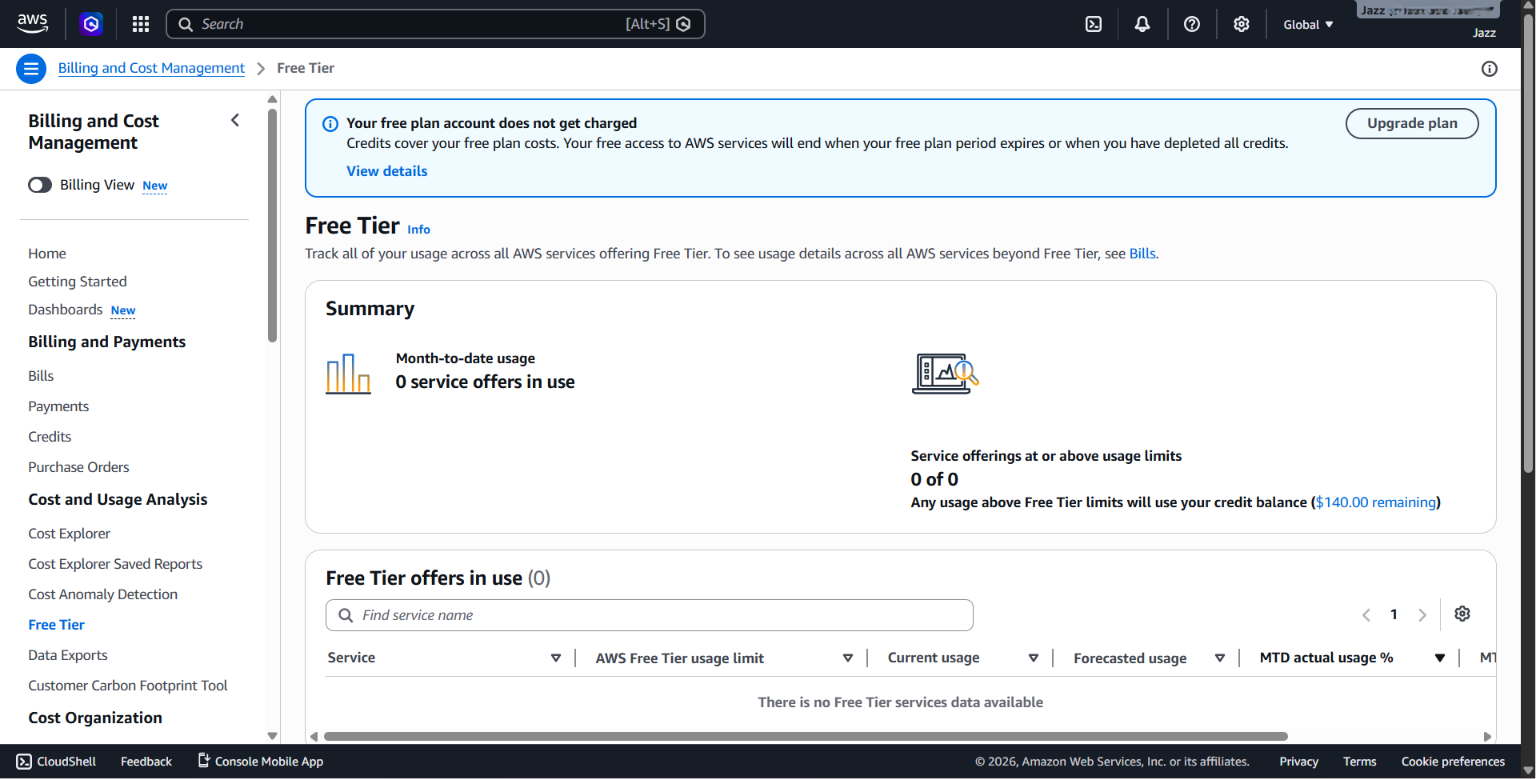This screenshot has height=779, width=1536.
Task: Open the Services grid menu icon
Action: click(x=141, y=24)
